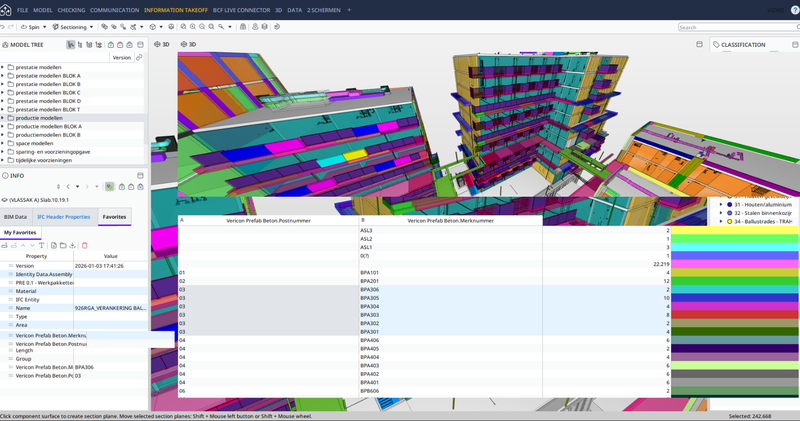This screenshot has width=800, height=421.
Task: Open the CHECKING layout
Action: point(71,10)
